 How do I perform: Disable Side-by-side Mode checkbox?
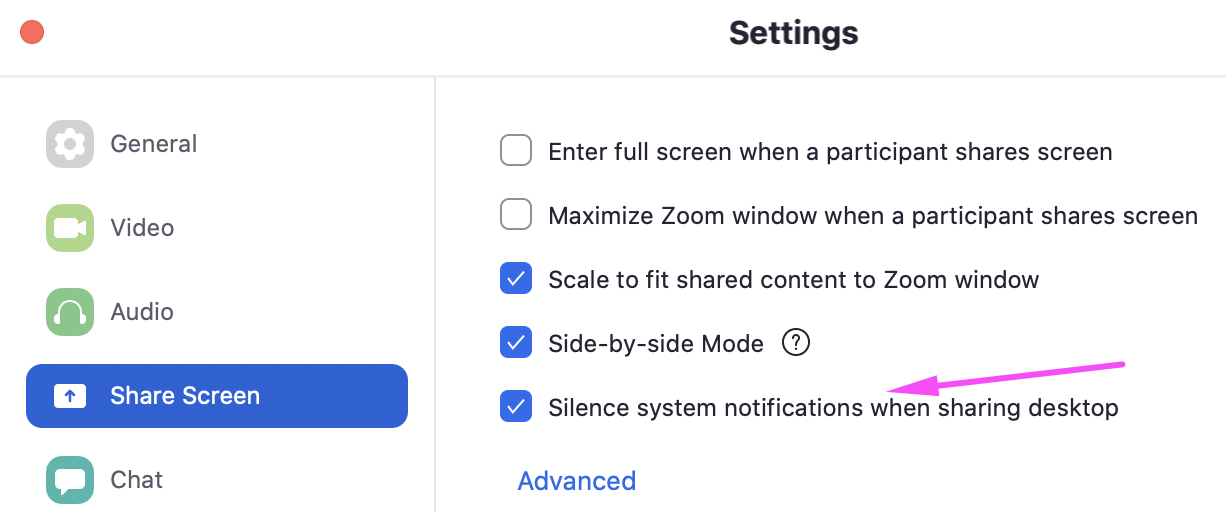pos(516,343)
